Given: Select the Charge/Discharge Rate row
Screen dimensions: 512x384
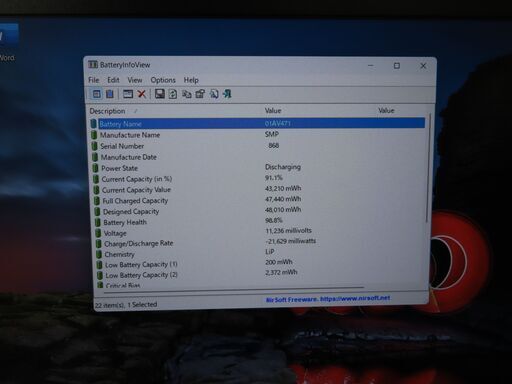Looking at the screenshot, I should [x=260, y=243].
